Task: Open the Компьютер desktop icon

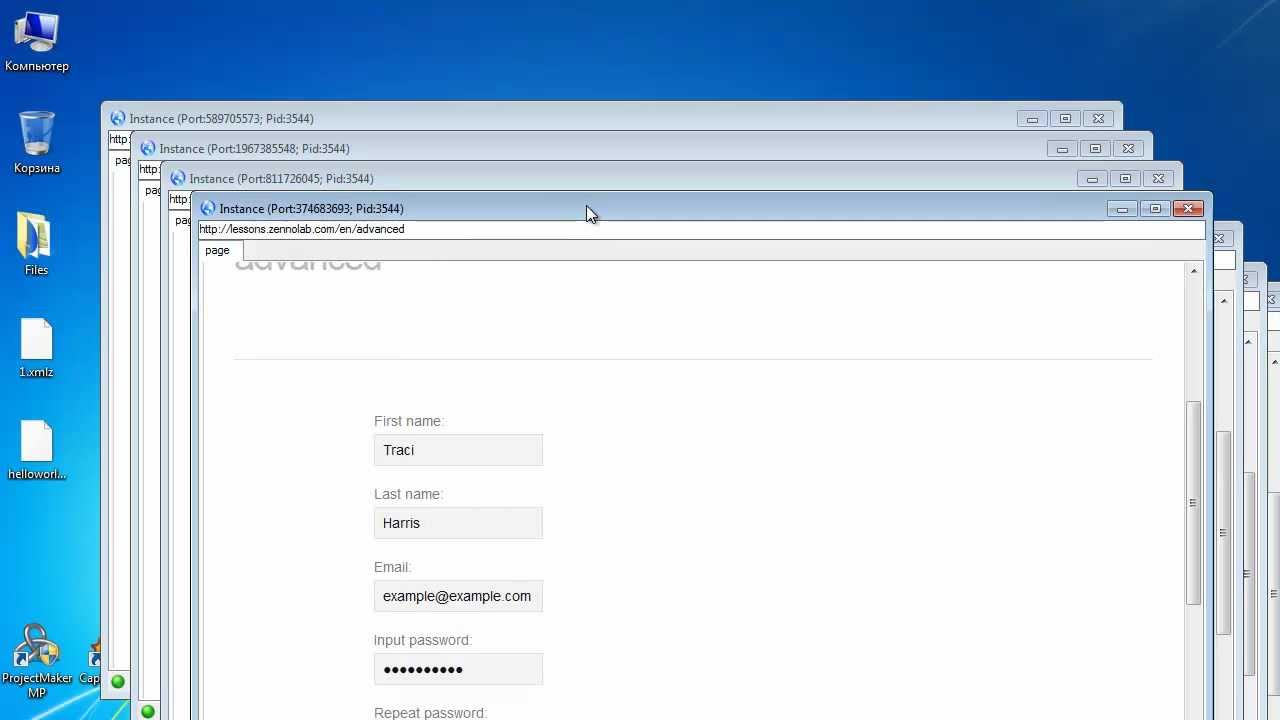Action: pyautogui.click(x=37, y=42)
